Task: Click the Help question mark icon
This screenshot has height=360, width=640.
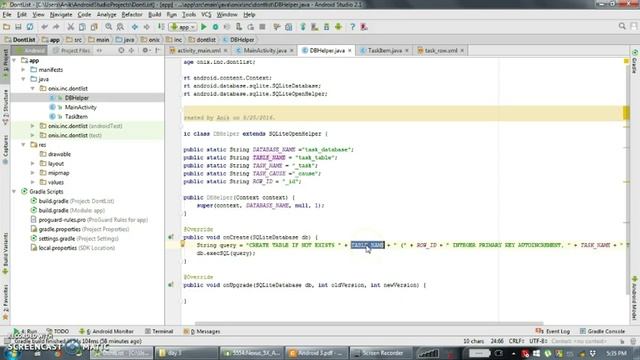Action: coord(353,27)
